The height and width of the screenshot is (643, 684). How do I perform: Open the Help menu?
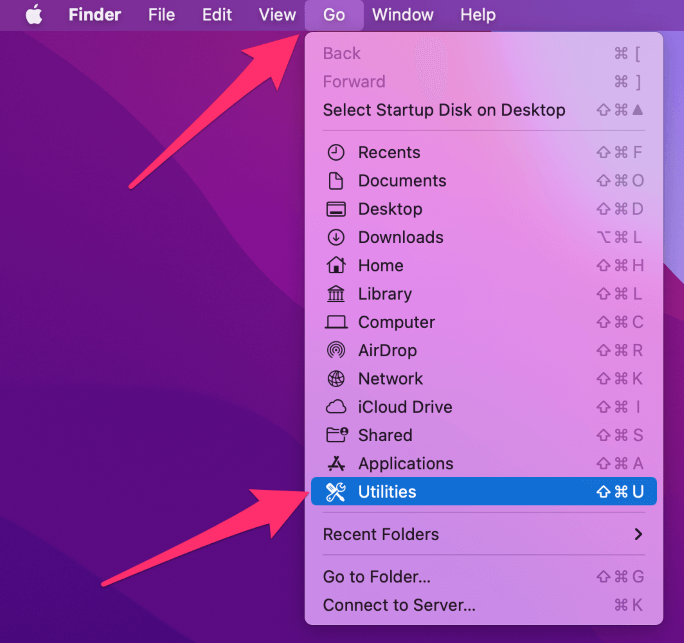coord(478,15)
